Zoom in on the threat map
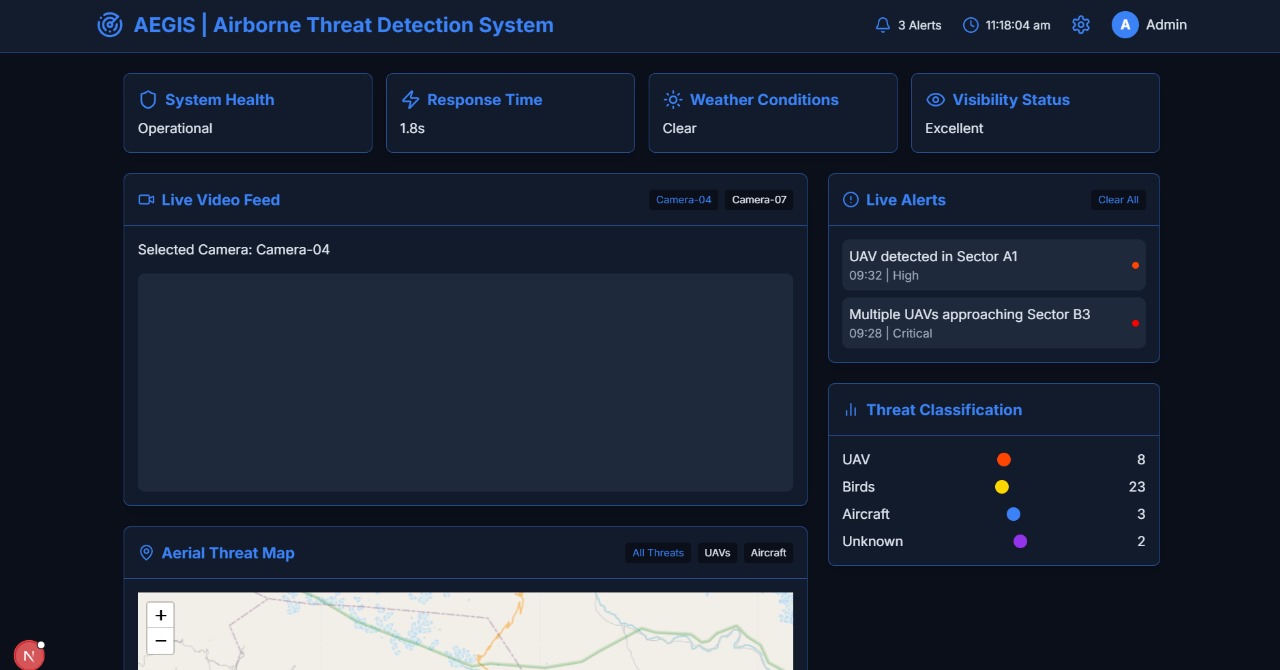 pyautogui.click(x=160, y=615)
